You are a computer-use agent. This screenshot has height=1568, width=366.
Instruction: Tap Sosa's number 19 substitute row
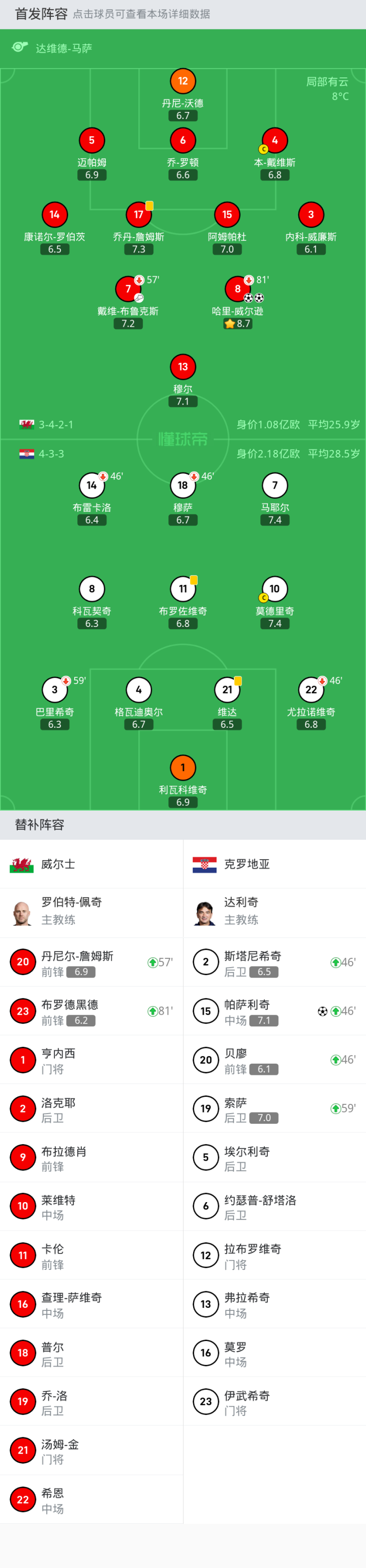click(x=274, y=1108)
